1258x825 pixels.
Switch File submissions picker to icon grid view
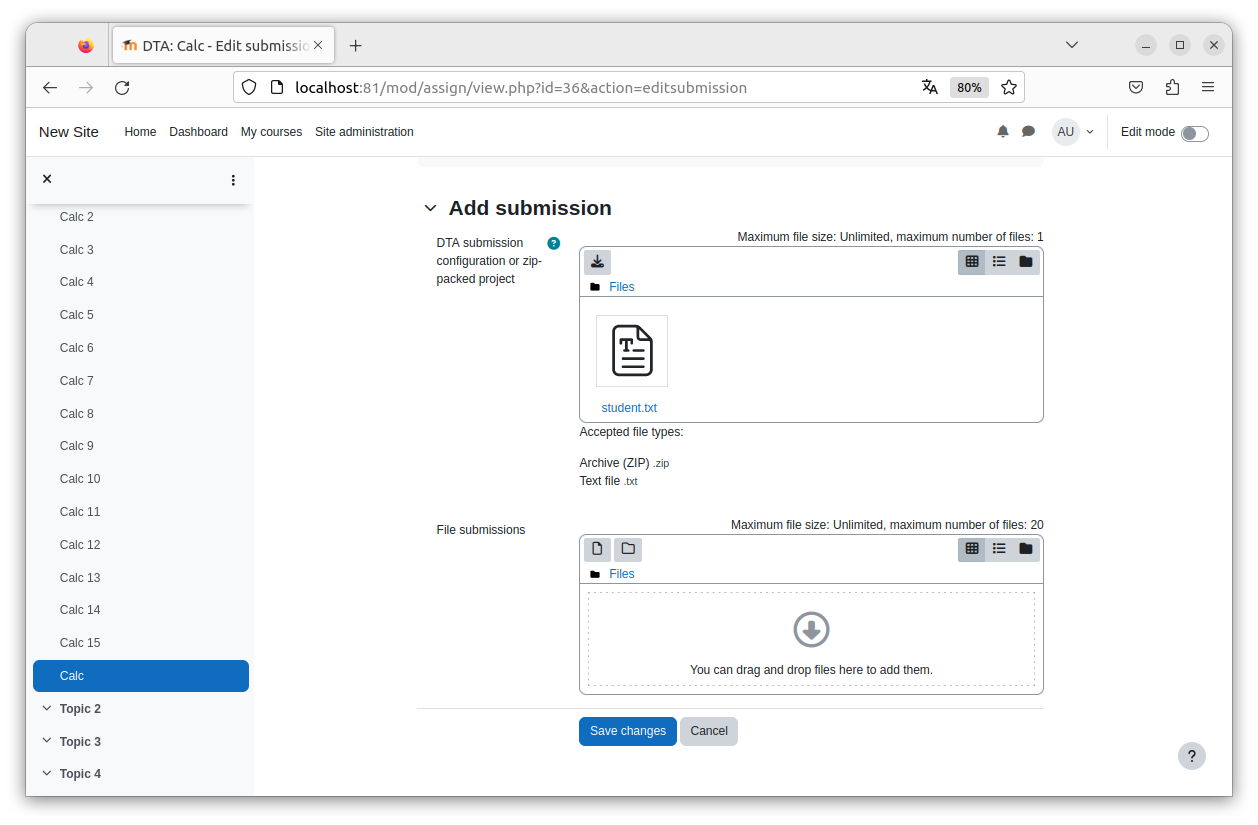click(x=972, y=549)
